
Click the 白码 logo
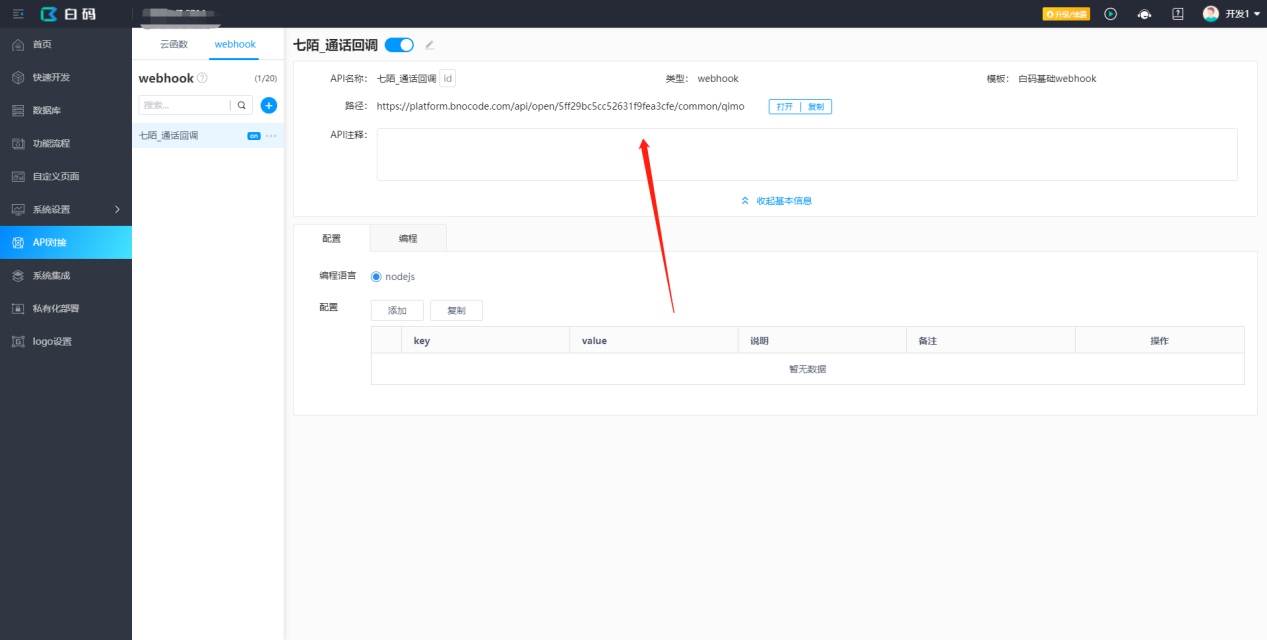66,14
